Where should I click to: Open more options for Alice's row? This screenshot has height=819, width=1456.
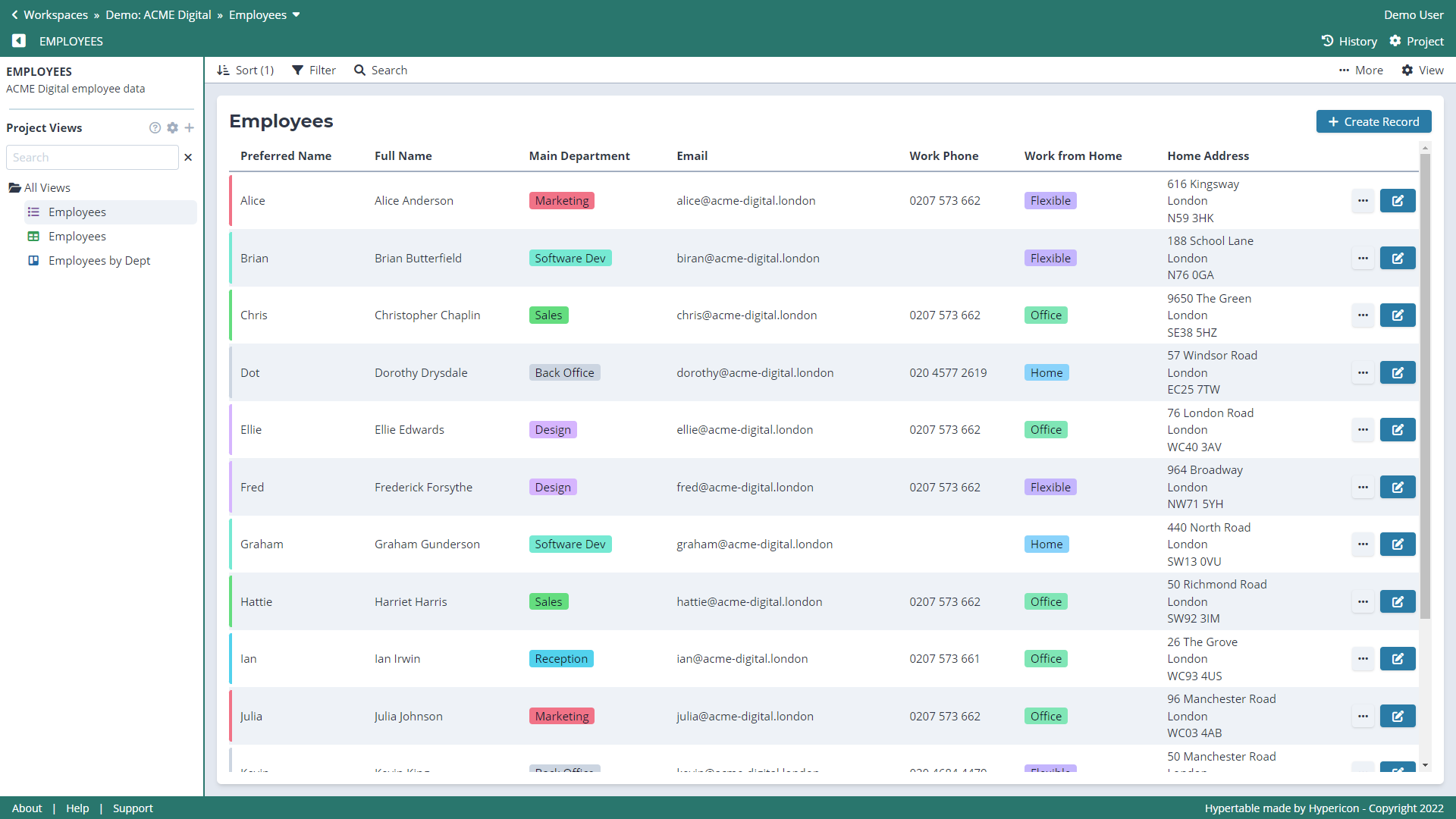coord(1363,201)
